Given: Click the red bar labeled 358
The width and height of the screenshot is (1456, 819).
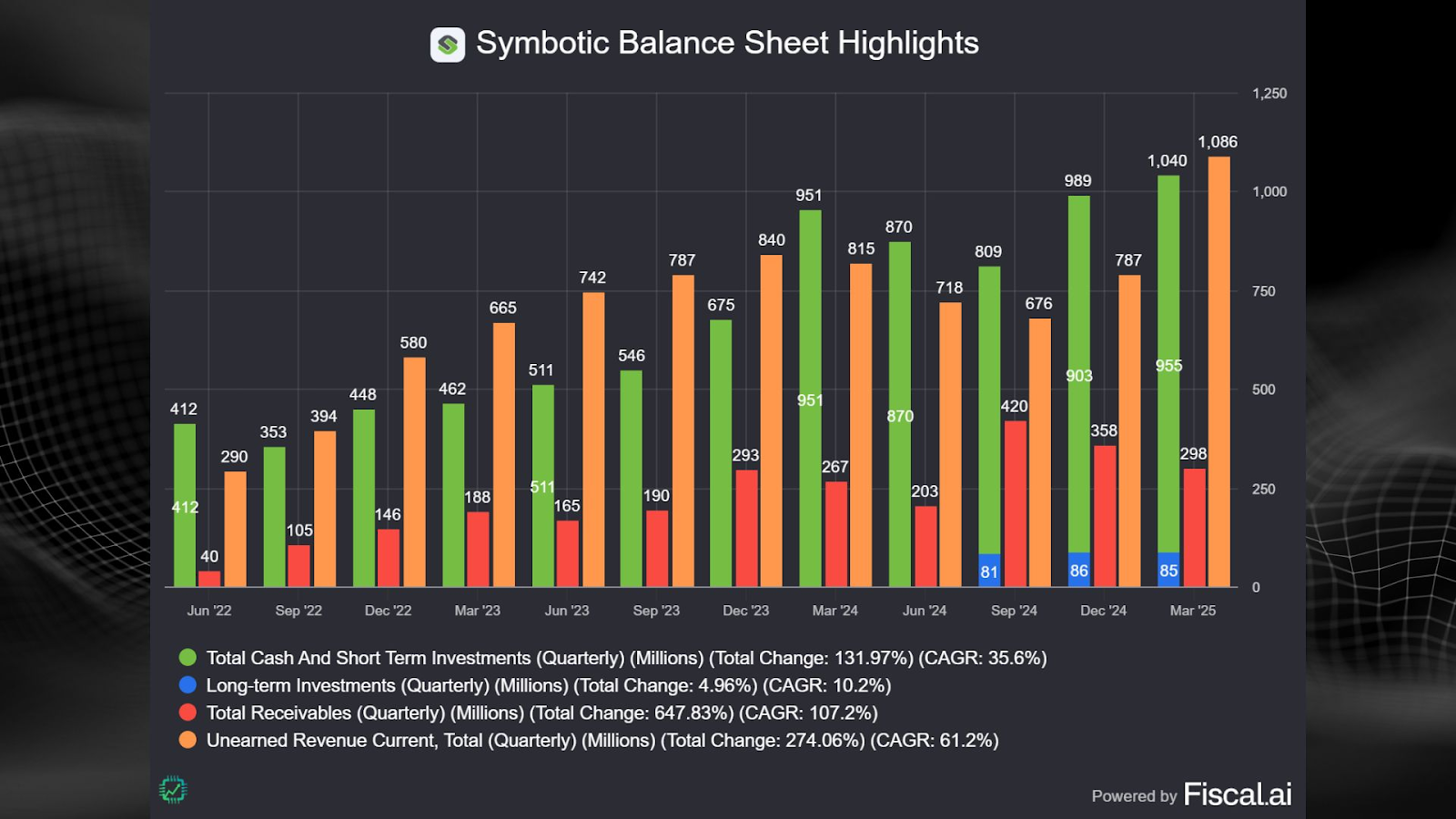Looking at the screenshot, I should pyautogui.click(x=1105, y=516).
